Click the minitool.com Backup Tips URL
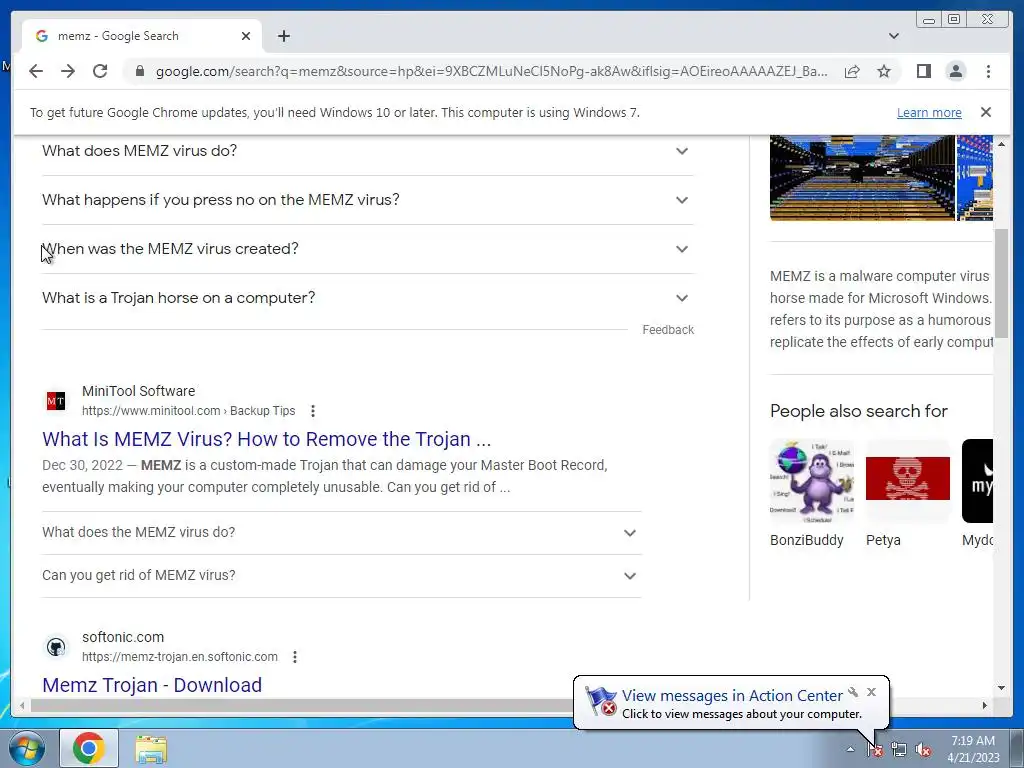Screen dimensions: 1024x768 pos(188,411)
